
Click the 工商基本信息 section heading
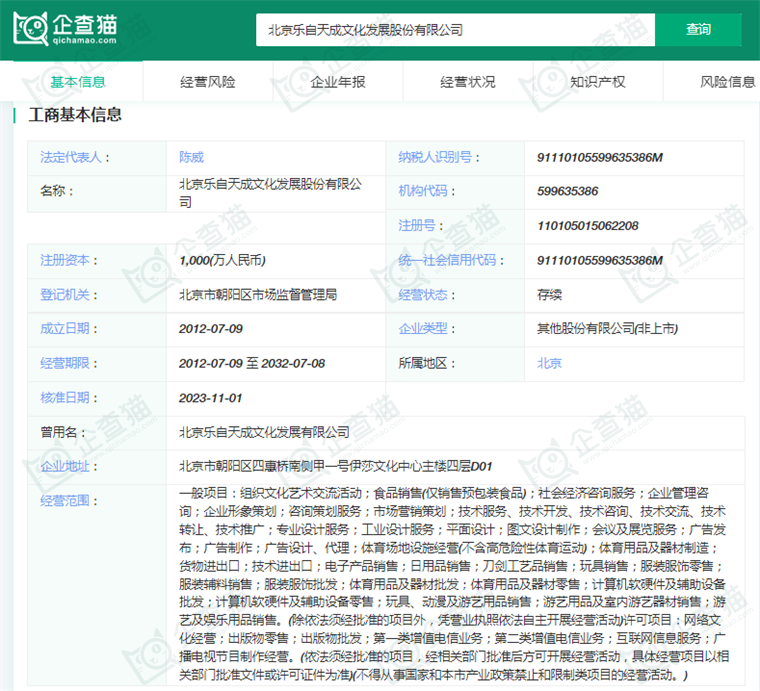click(75, 115)
